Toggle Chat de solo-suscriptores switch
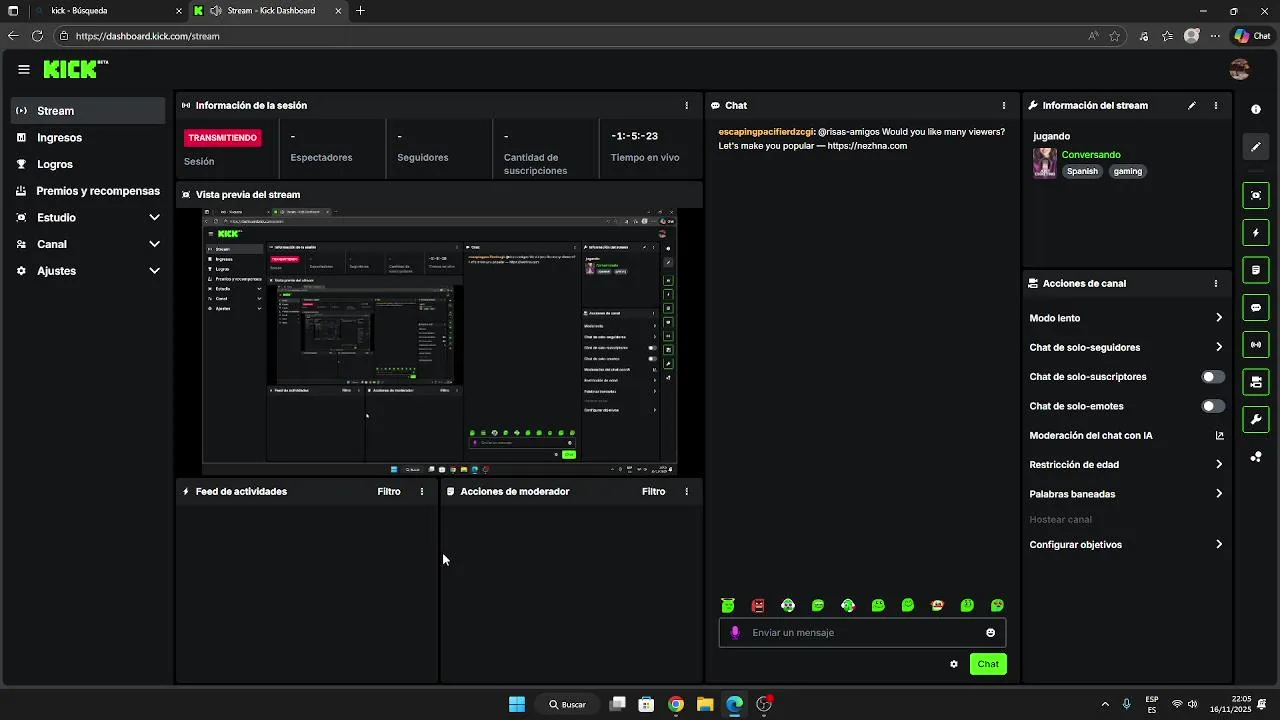Screen dimensions: 1280x720 click(x=1213, y=377)
